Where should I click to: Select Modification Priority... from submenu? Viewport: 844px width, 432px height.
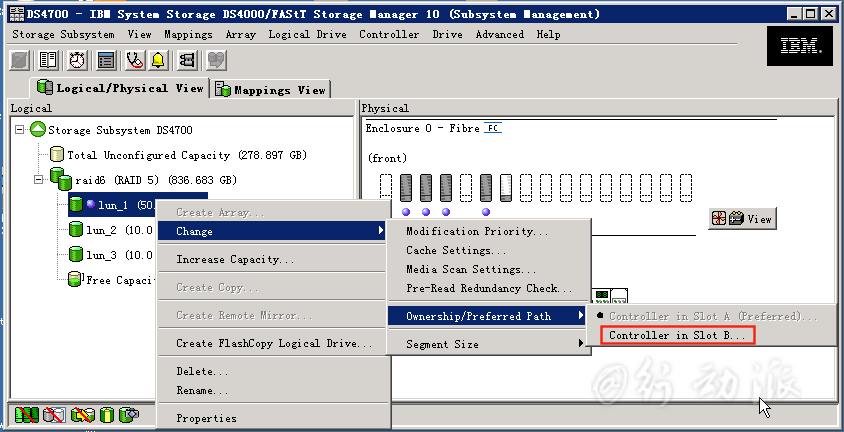tap(489, 231)
